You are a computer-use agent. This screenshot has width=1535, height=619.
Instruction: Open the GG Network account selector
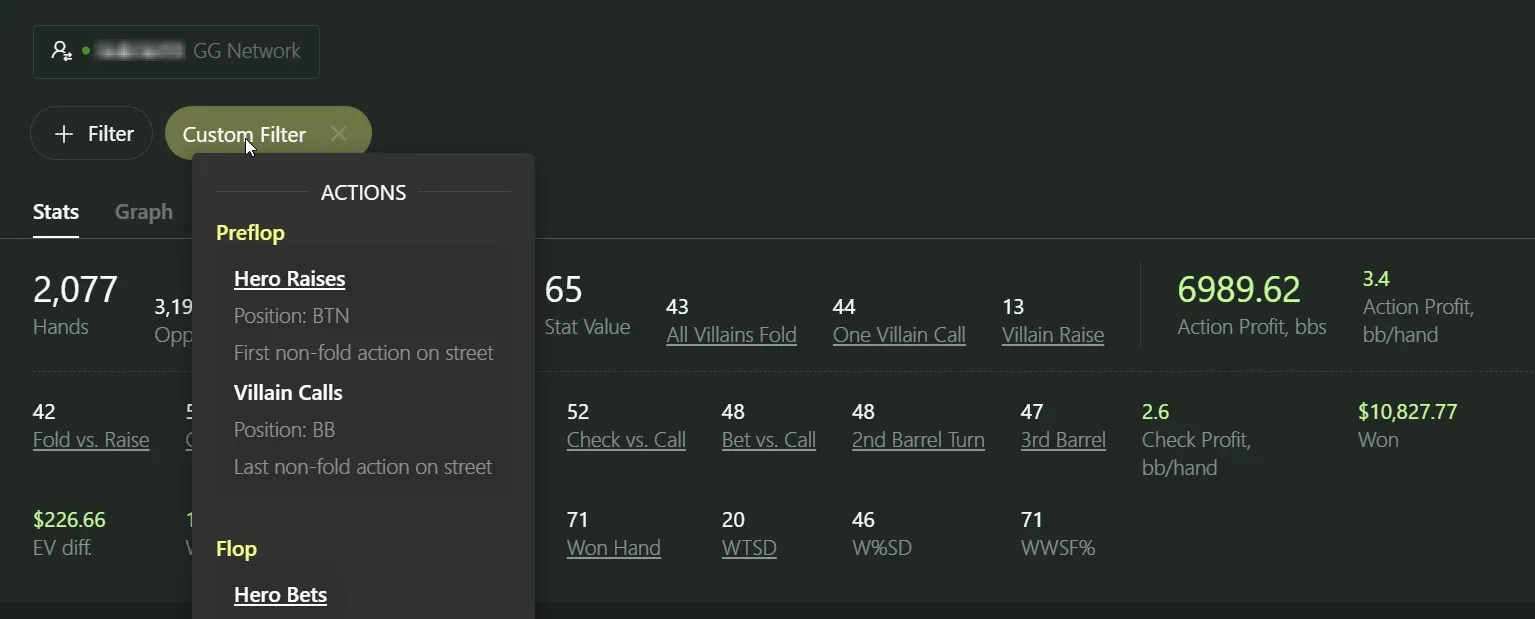[176, 52]
